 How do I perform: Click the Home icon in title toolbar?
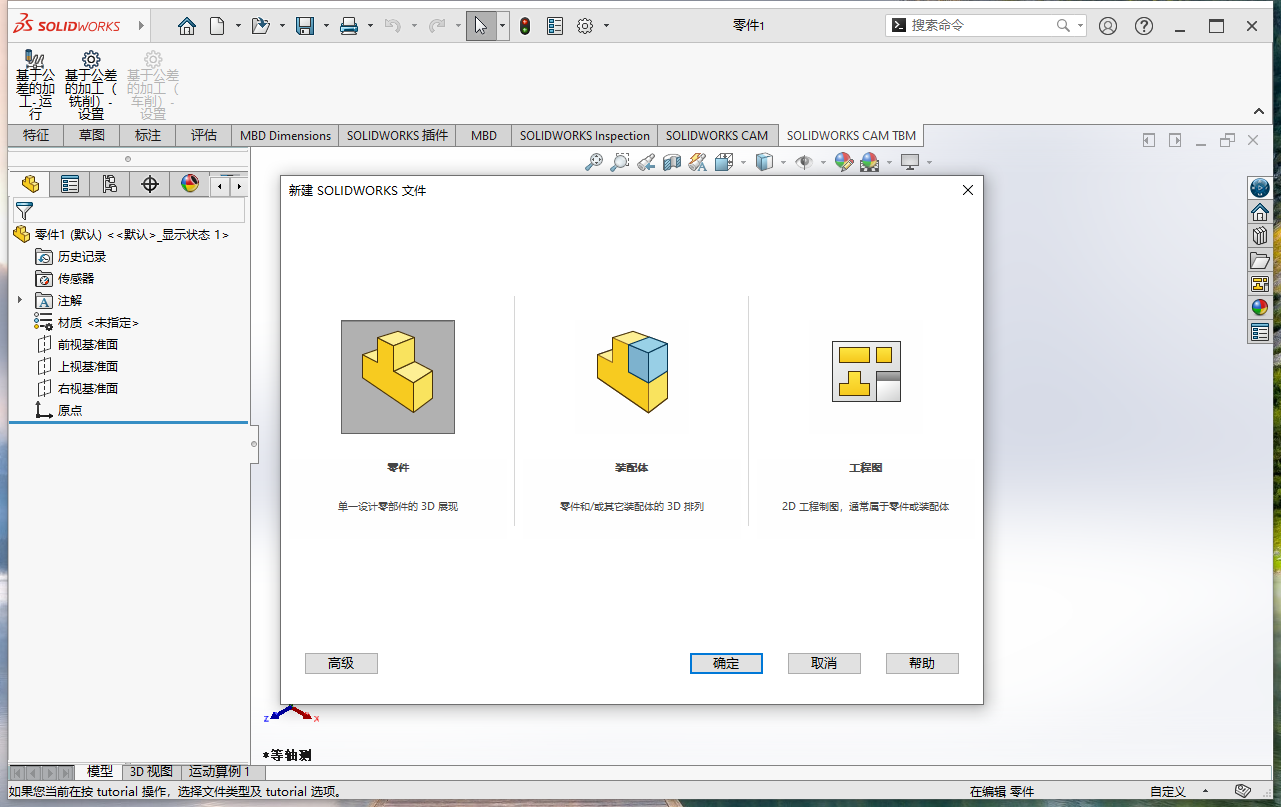point(187,26)
